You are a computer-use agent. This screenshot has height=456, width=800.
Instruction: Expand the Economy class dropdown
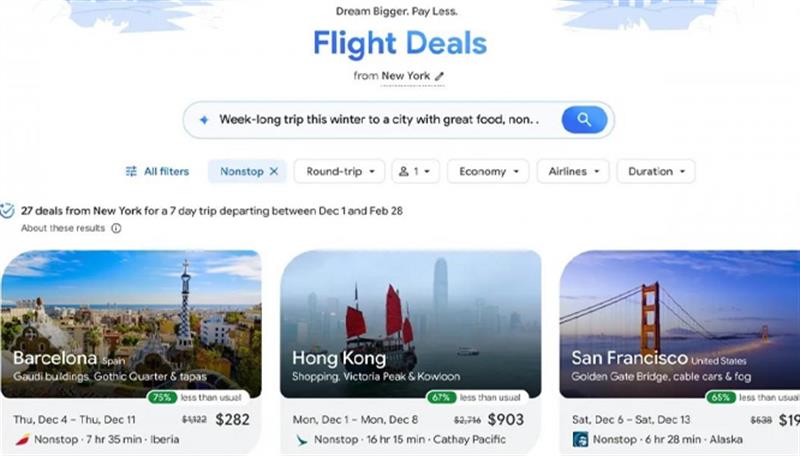coord(488,171)
